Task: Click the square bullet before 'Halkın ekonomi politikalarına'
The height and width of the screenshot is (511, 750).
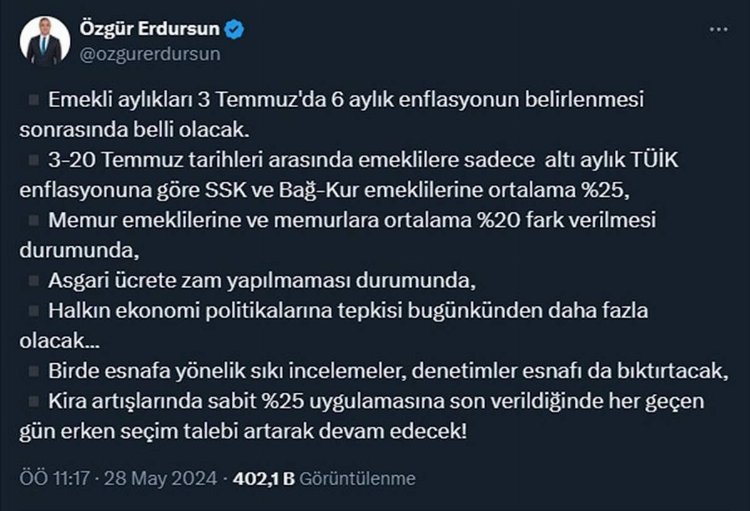Action: (34, 310)
